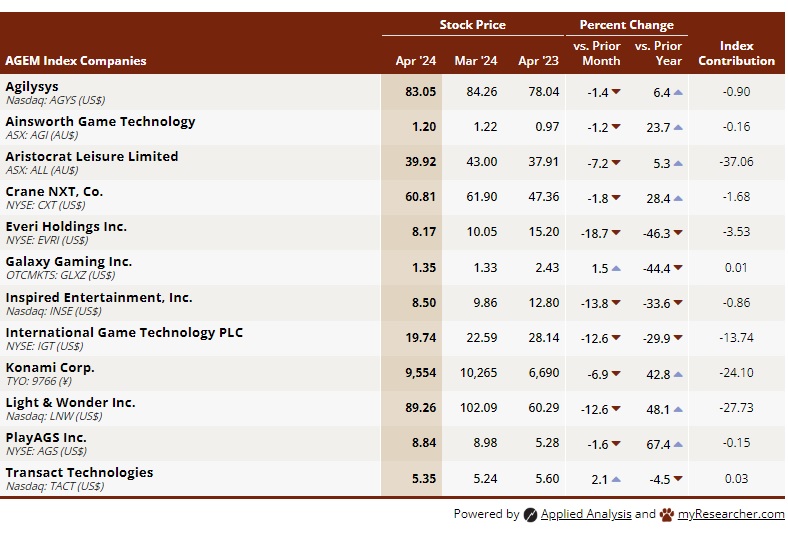788x538 pixels.
Task: Click down arrow beside Everi -18.7
Action: coord(616,233)
